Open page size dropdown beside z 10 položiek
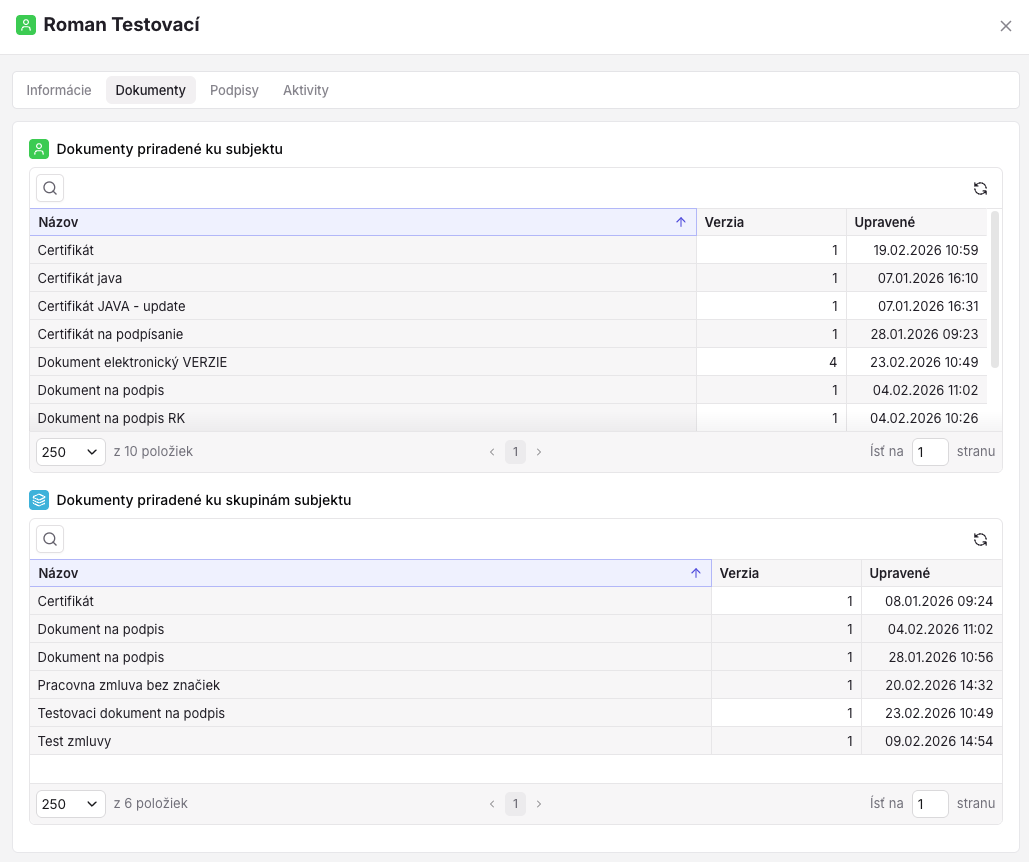This screenshot has width=1029, height=862. coord(71,452)
